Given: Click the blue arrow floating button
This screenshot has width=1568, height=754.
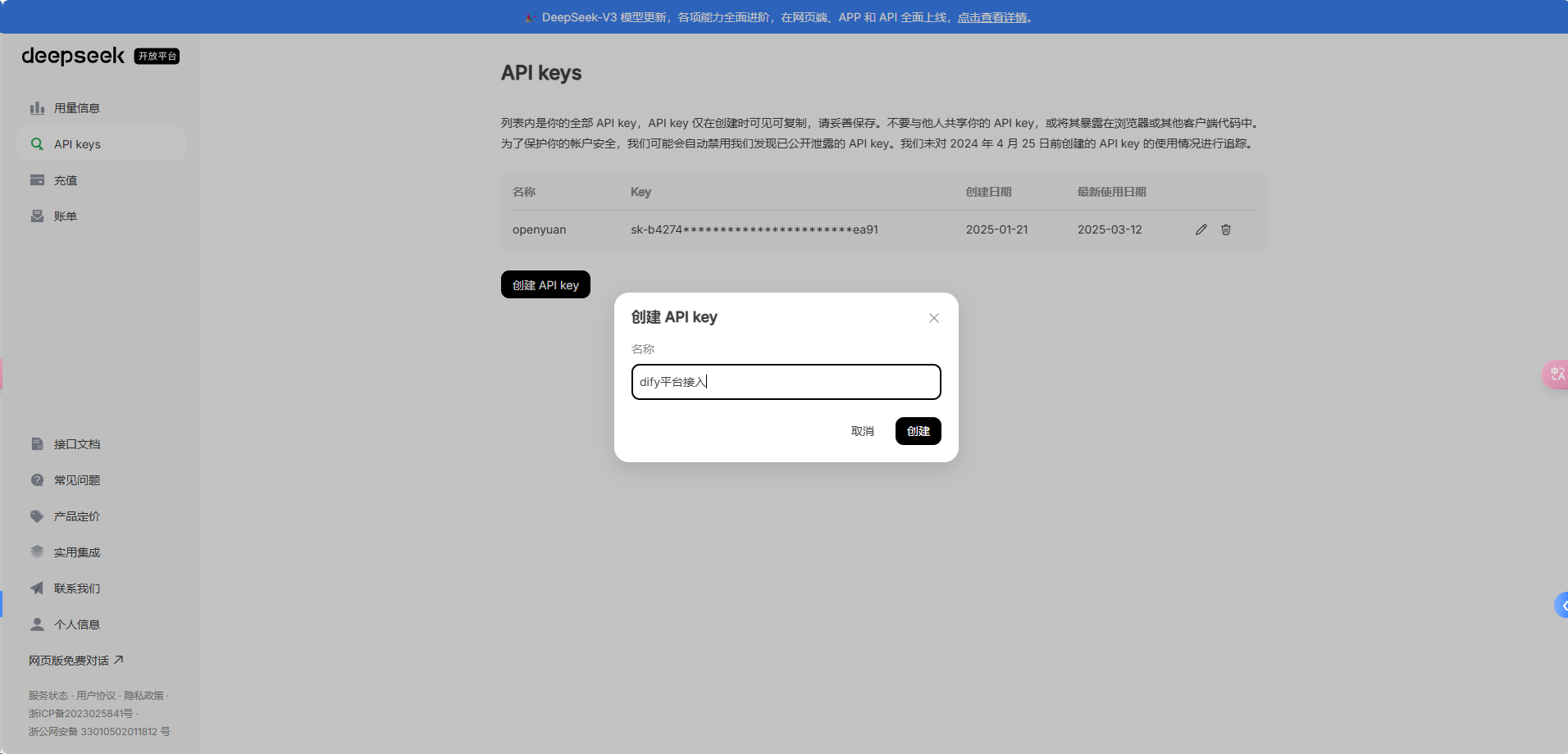Looking at the screenshot, I should 1561,606.
